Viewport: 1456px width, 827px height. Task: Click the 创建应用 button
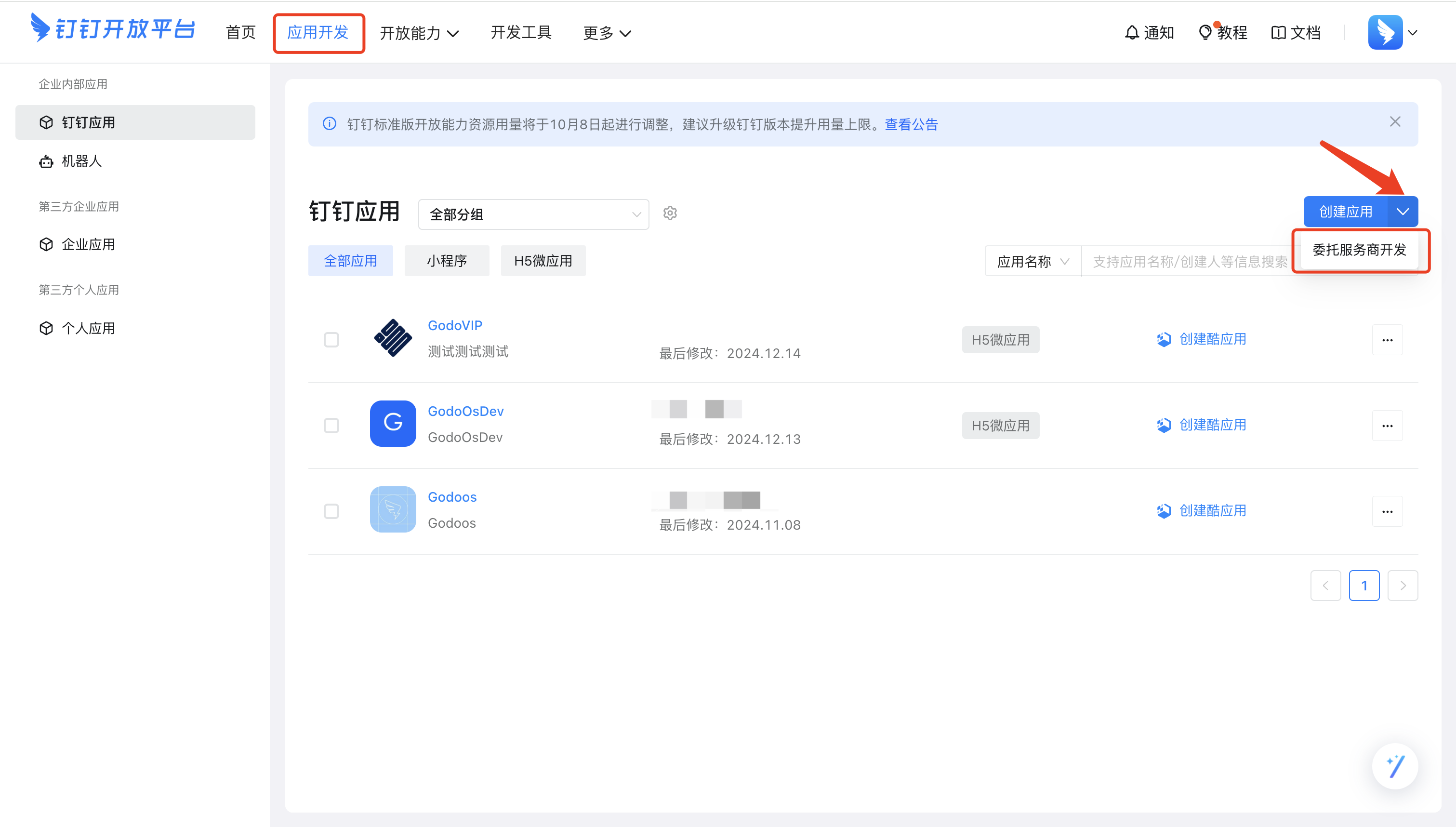1345,212
